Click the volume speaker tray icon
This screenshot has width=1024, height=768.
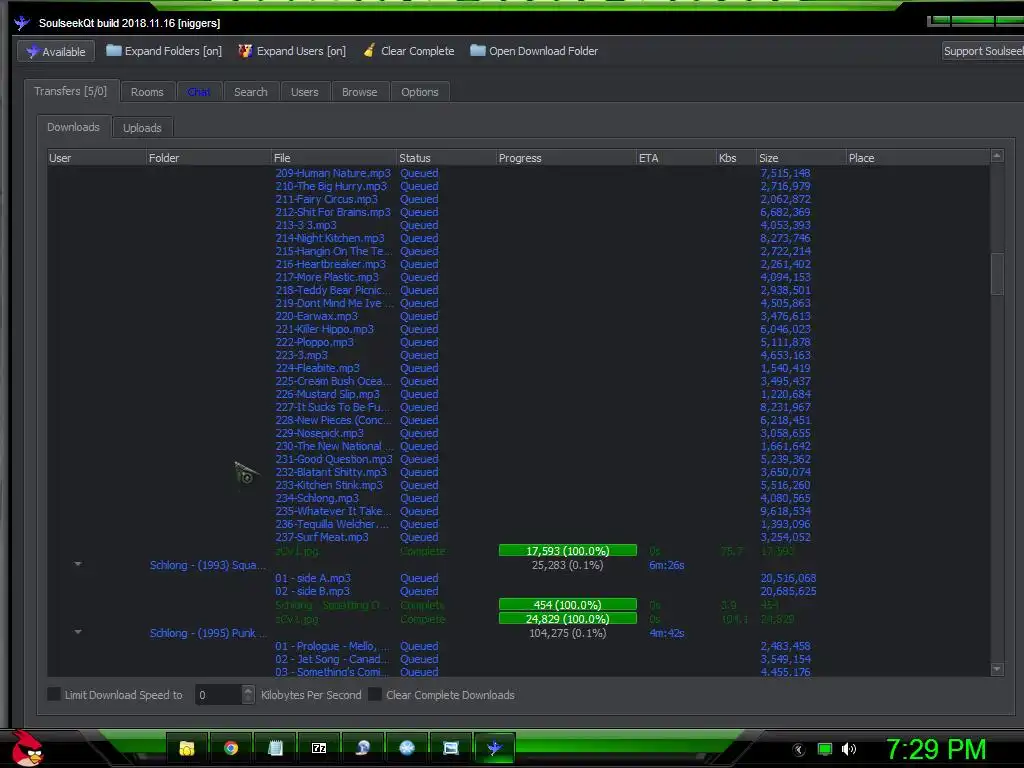coord(849,749)
